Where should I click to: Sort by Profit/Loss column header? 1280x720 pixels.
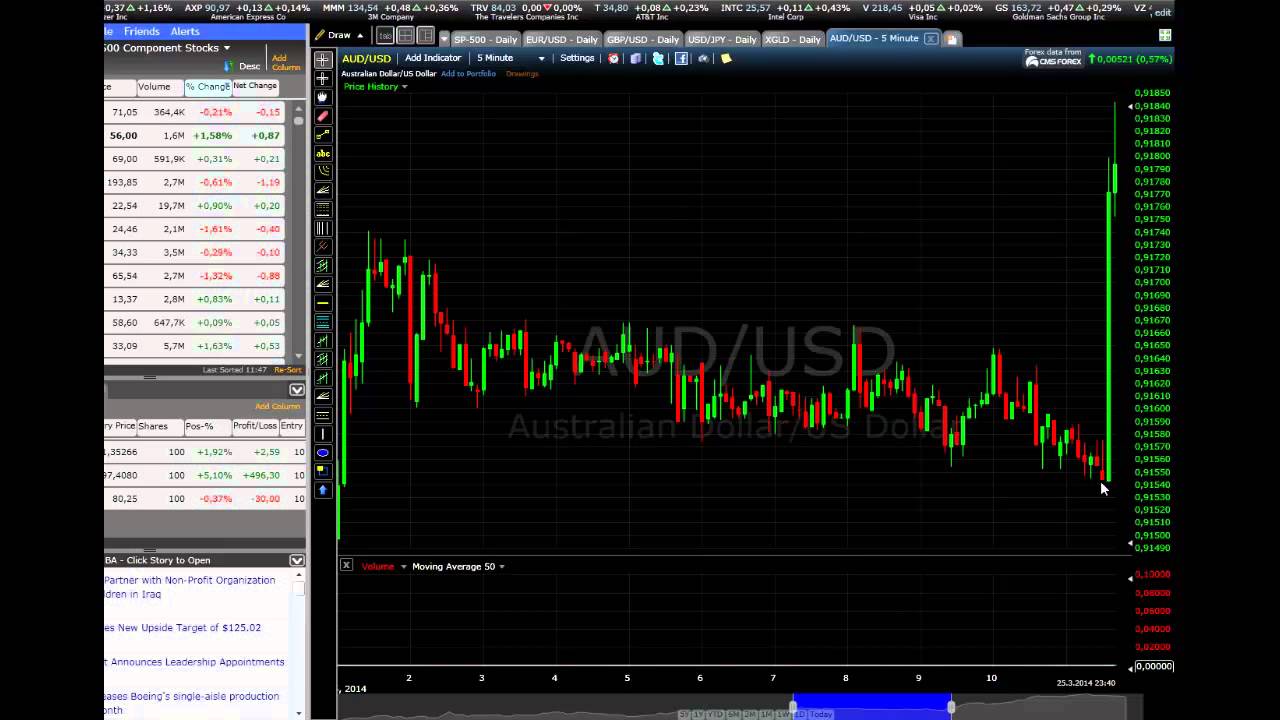click(255, 426)
